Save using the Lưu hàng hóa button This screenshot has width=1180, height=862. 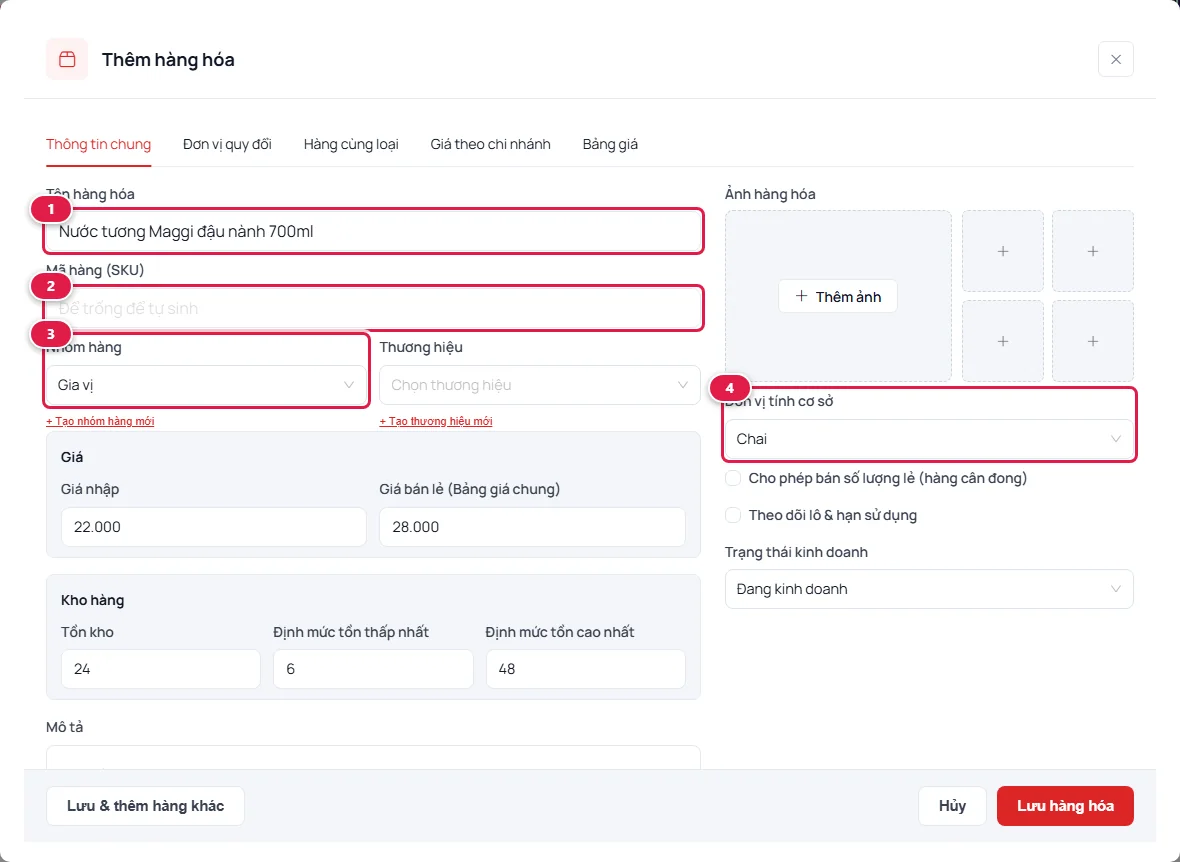click(1065, 806)
